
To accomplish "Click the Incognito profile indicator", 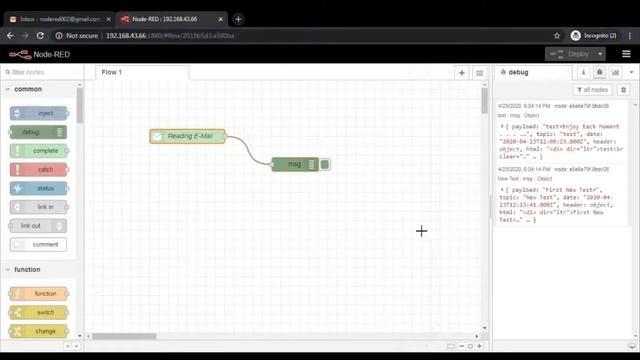I will (x=594, y=36).
